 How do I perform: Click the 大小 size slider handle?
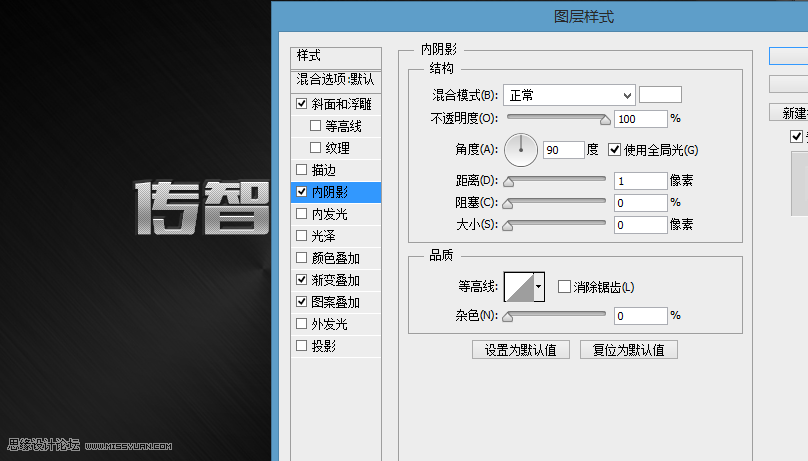pos(508,226)
